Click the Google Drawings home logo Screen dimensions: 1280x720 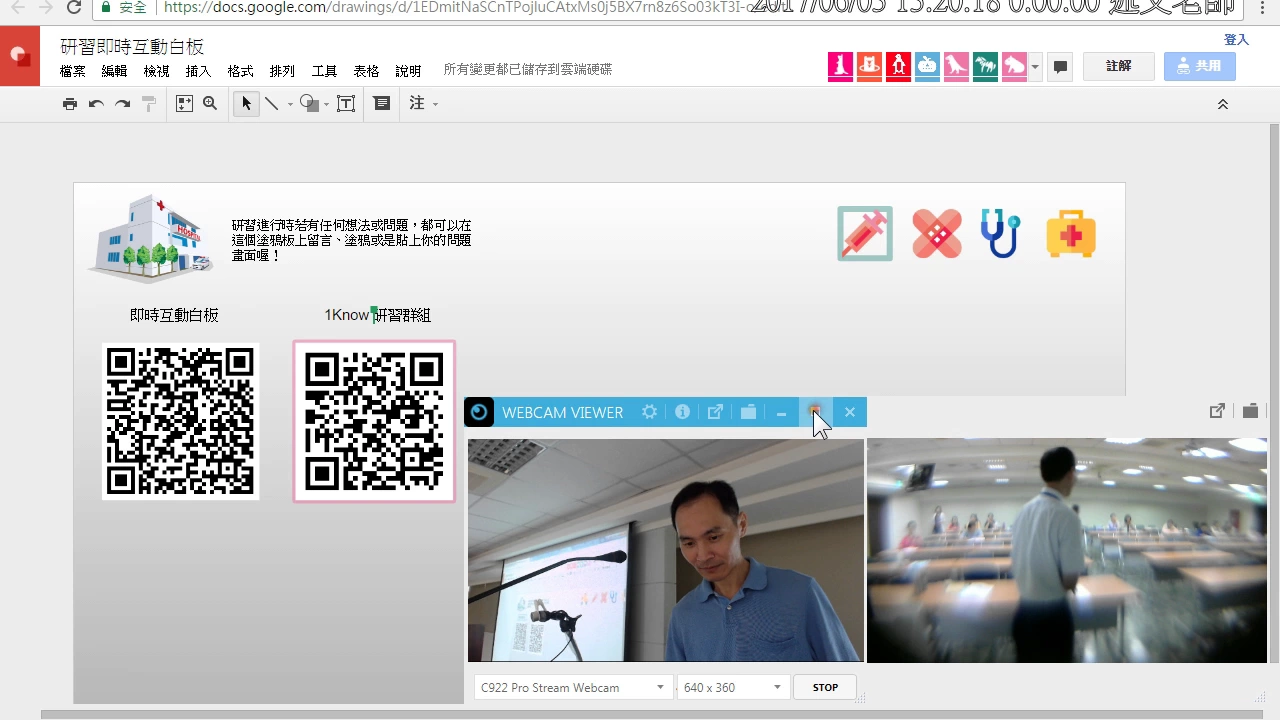20,56
